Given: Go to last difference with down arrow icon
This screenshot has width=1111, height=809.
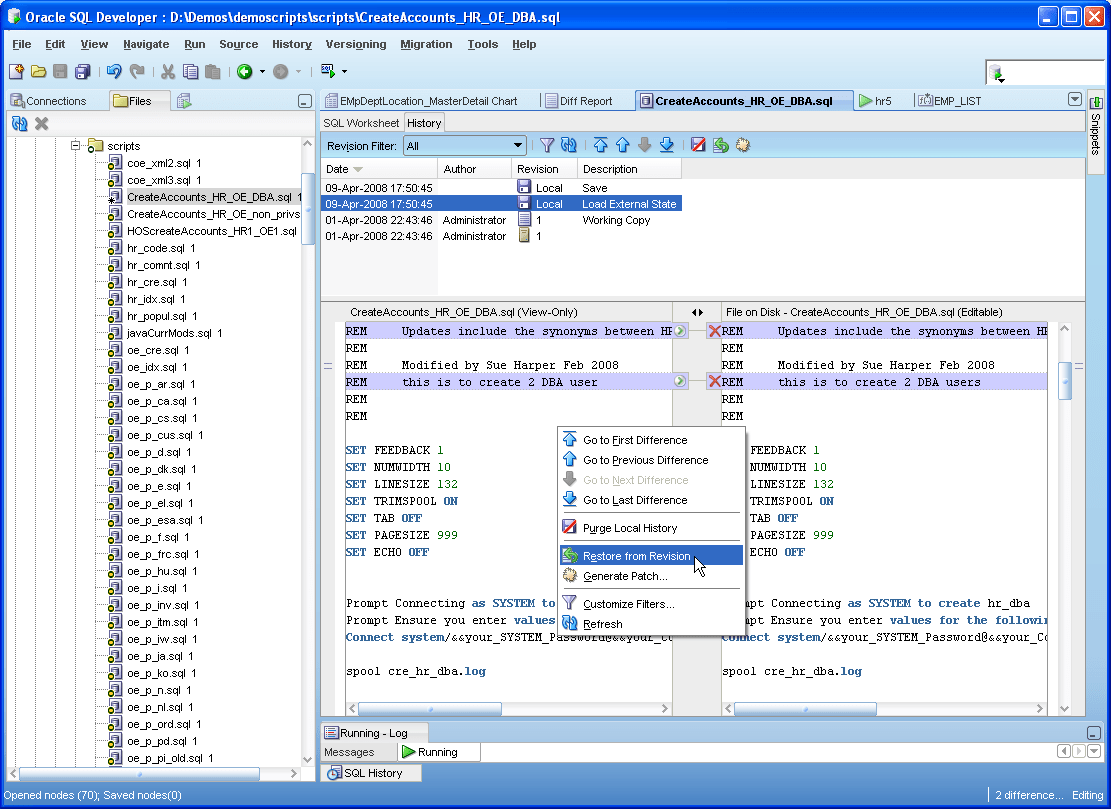Looking at the screenshot, I should pos(665,145).
